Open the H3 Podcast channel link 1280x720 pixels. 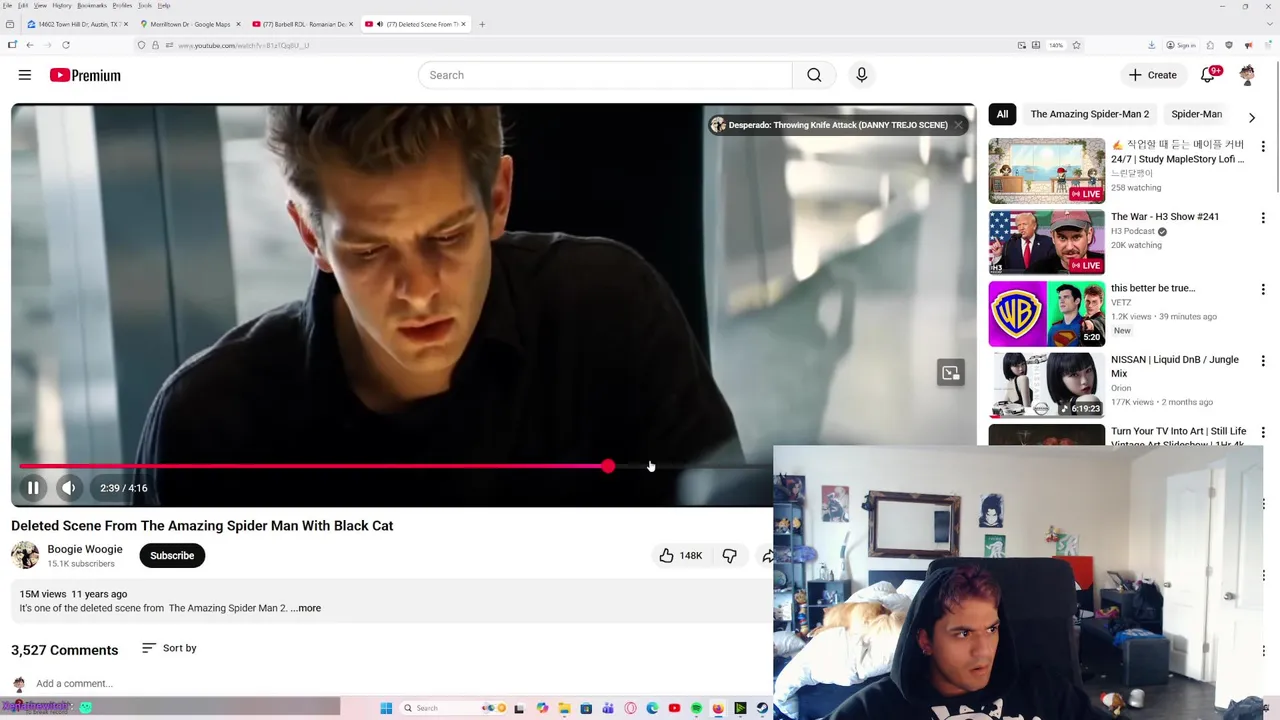coord(1133,231)
